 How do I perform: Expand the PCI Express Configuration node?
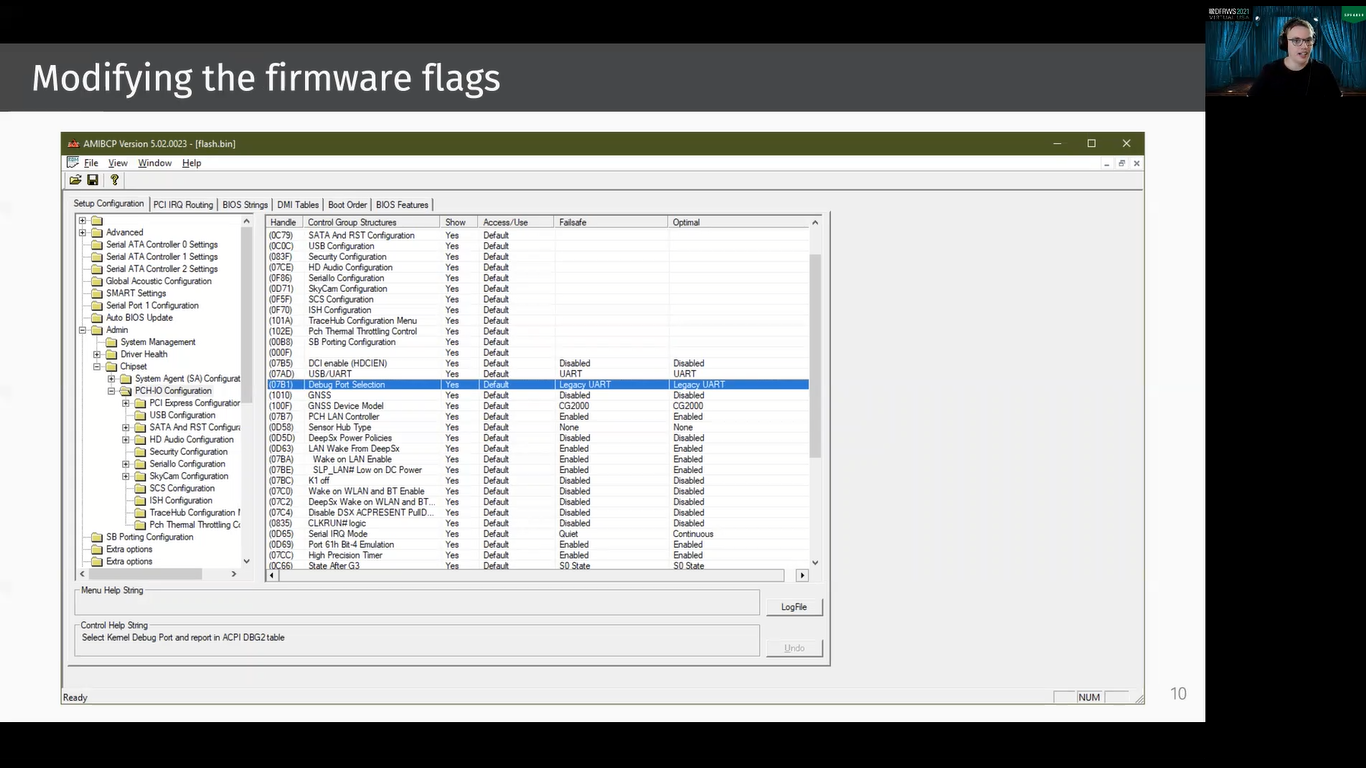(x=126, y=402)
